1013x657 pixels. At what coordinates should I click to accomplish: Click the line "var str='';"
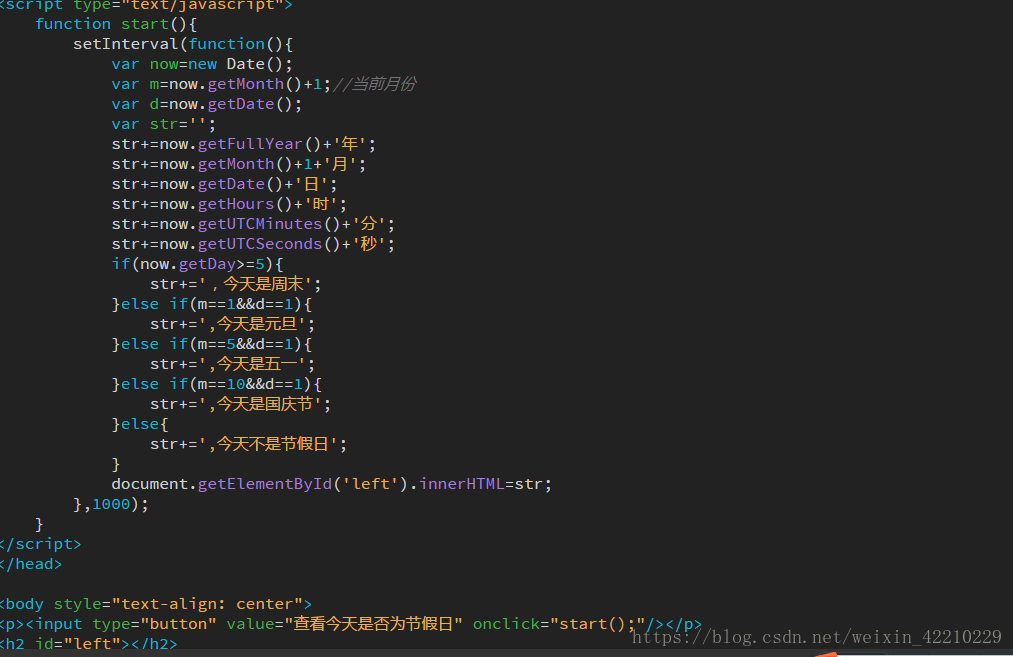click(163, 124)
